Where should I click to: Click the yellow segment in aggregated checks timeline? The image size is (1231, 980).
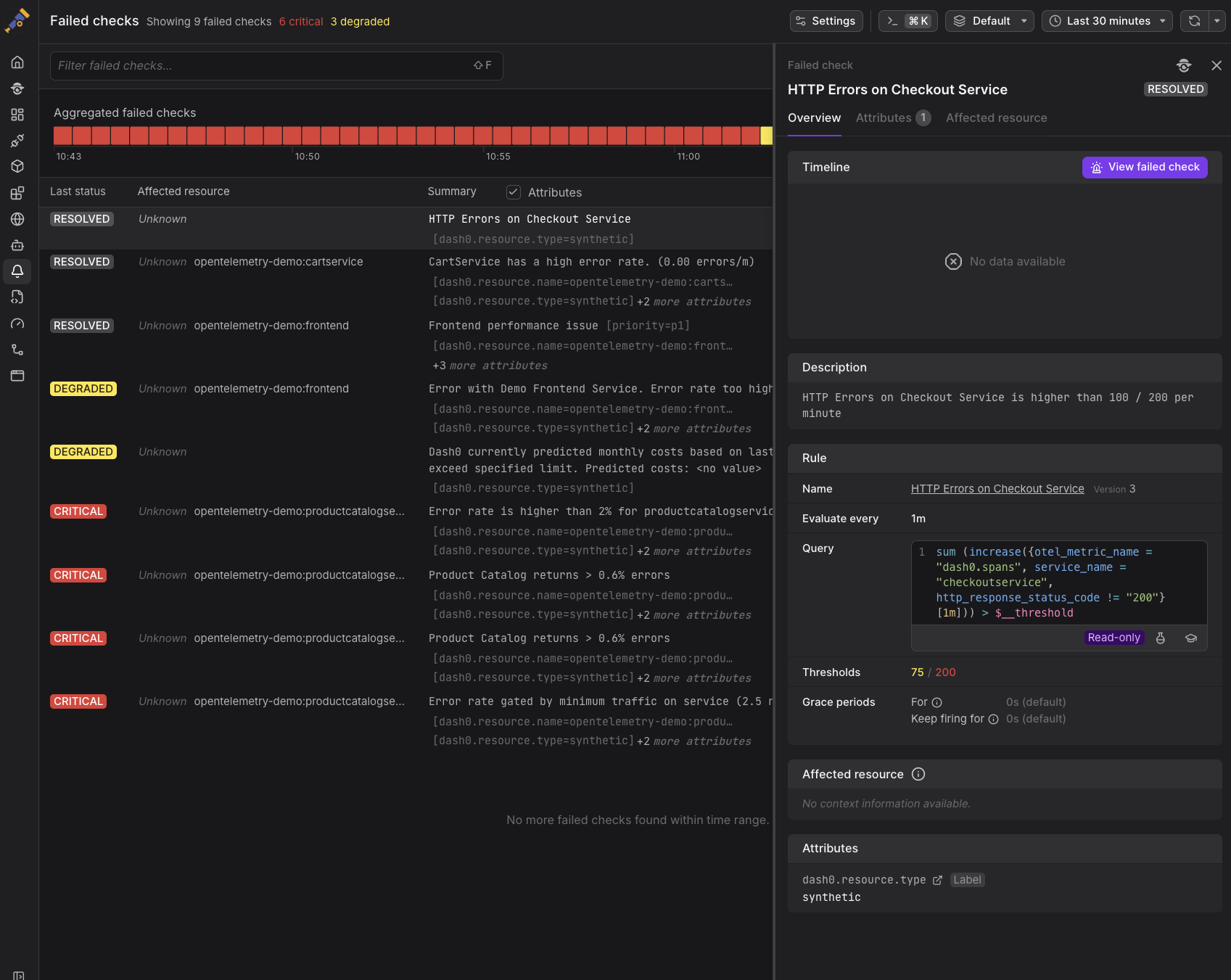click(766, 136)
